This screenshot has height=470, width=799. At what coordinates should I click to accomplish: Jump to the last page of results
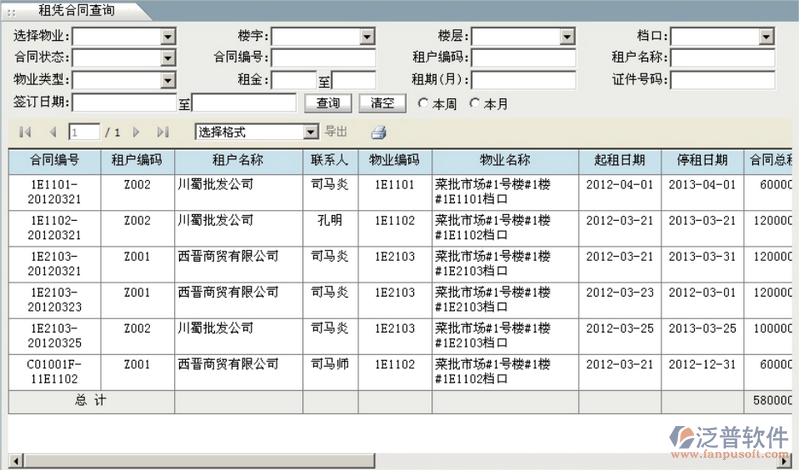point(163,133)
